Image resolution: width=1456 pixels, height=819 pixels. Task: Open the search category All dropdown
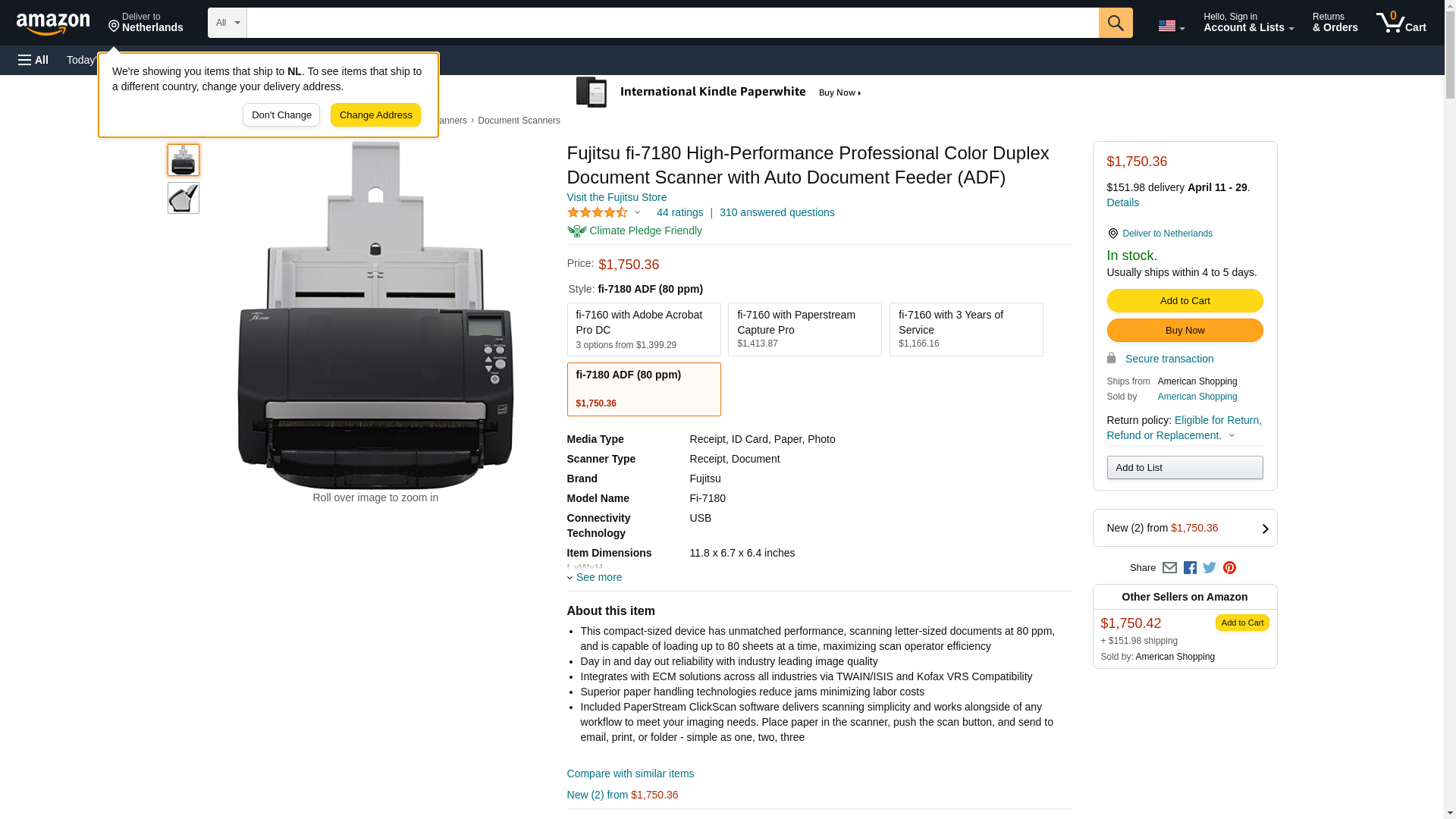[227, 23]
